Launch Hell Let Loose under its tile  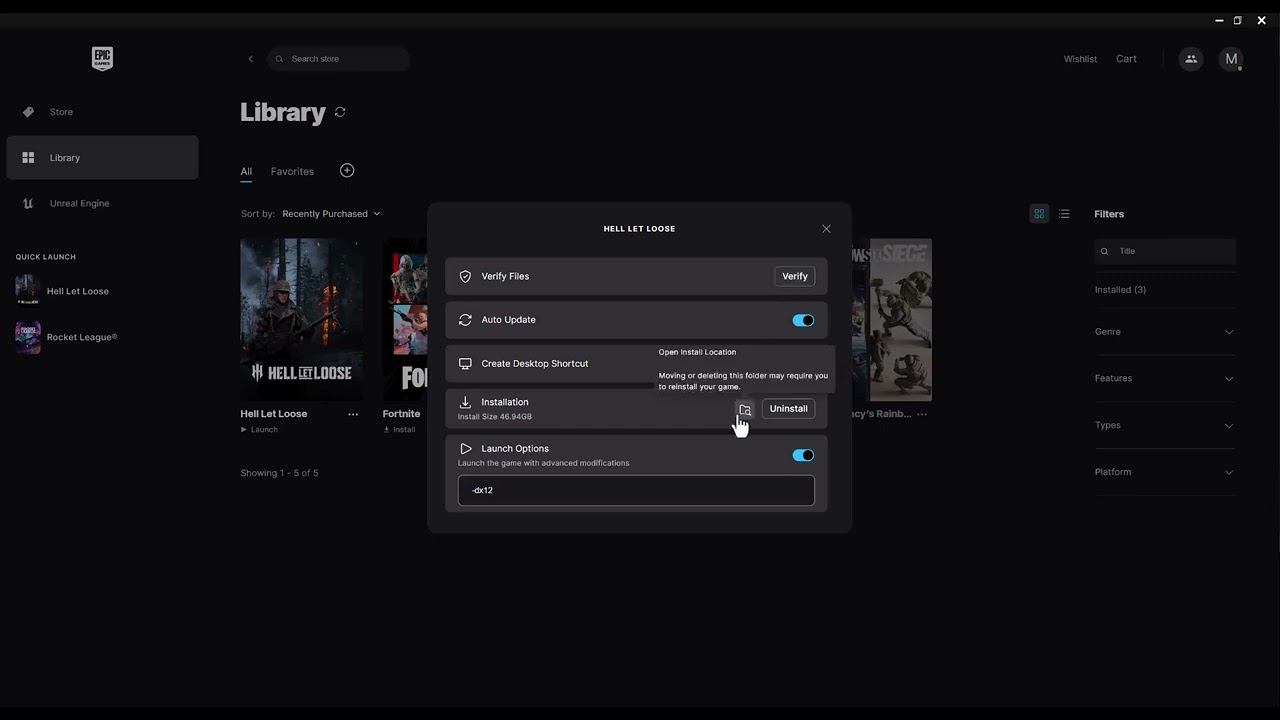(259, 430)
